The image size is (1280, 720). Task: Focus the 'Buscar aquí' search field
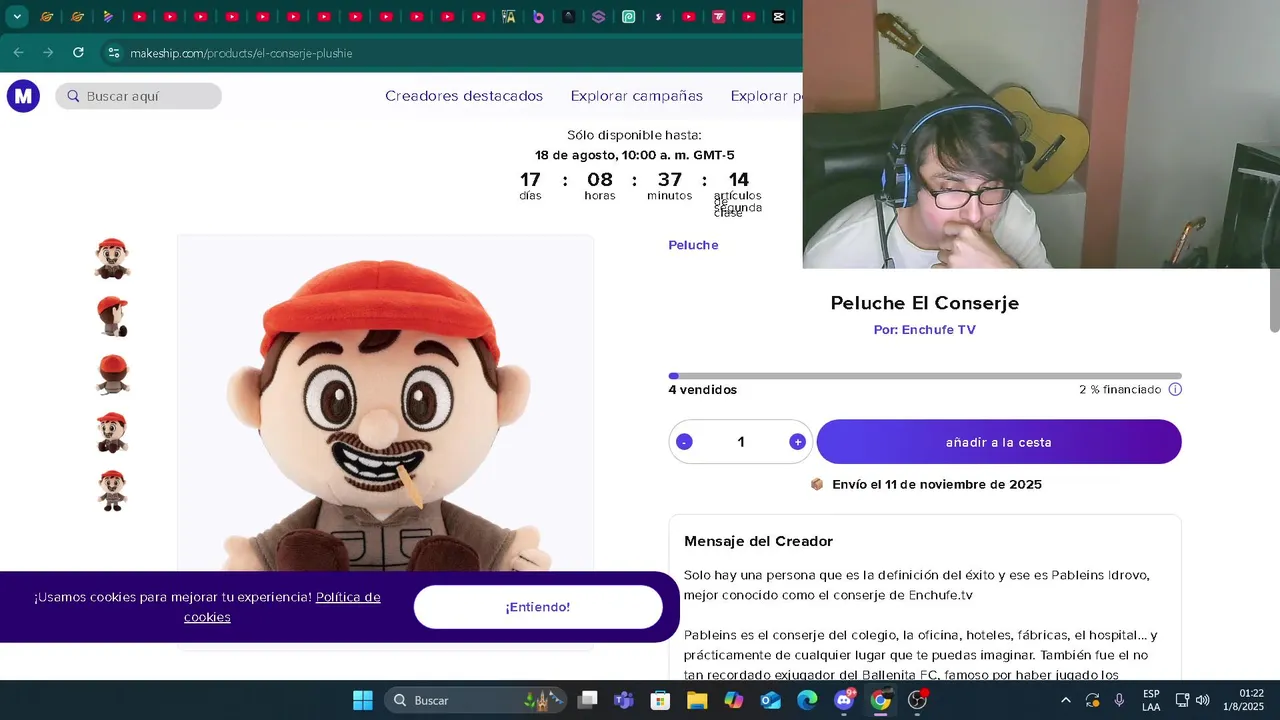coord(138,96)
